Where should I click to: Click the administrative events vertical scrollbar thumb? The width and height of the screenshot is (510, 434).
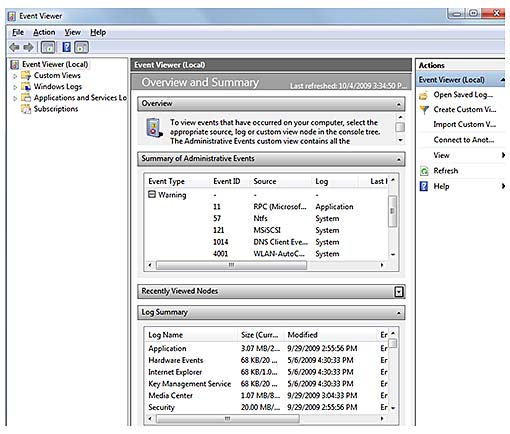click(393, 211)
